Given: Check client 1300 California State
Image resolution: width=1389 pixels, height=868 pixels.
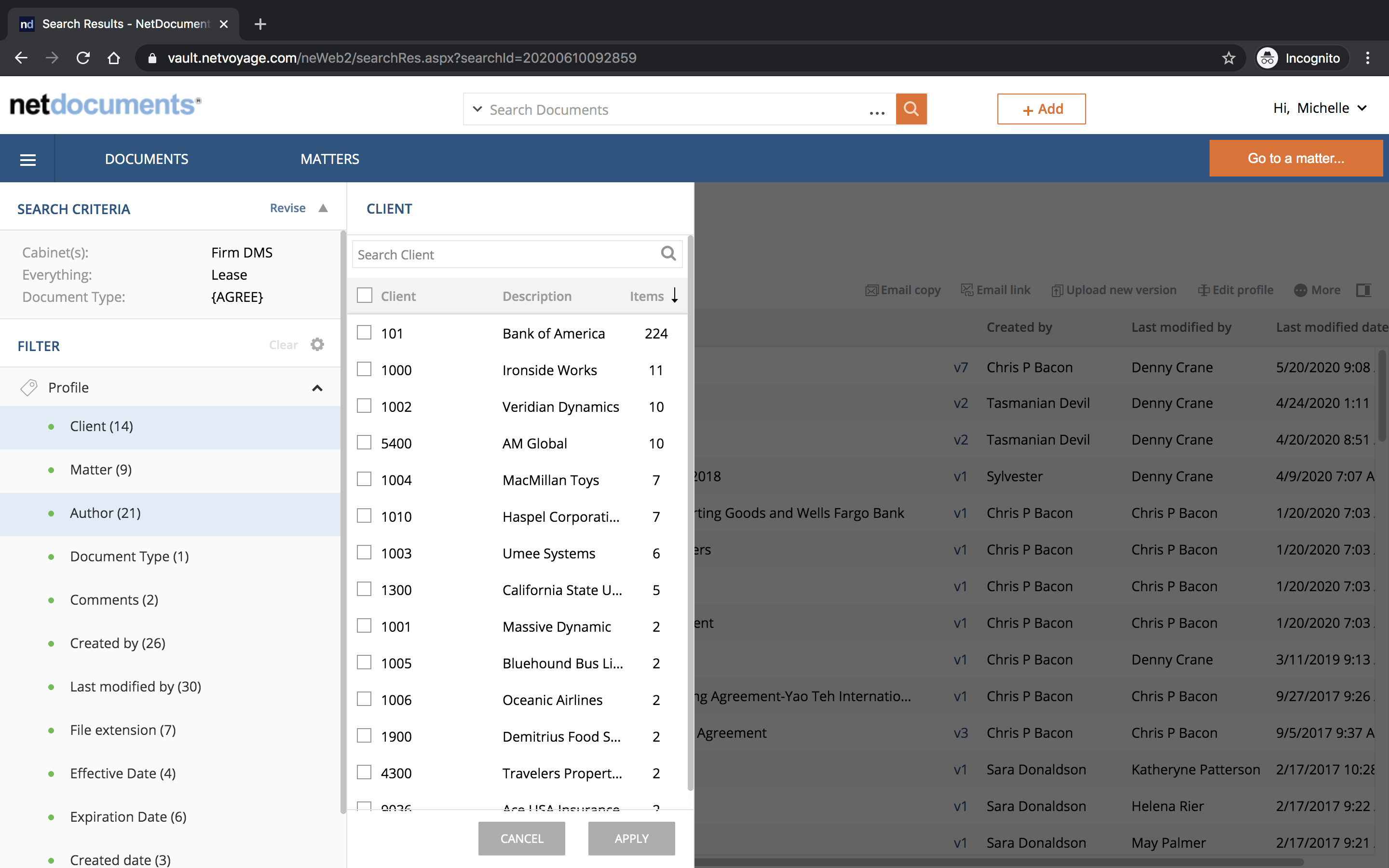Looking at the screenshot, I should 365,589.
